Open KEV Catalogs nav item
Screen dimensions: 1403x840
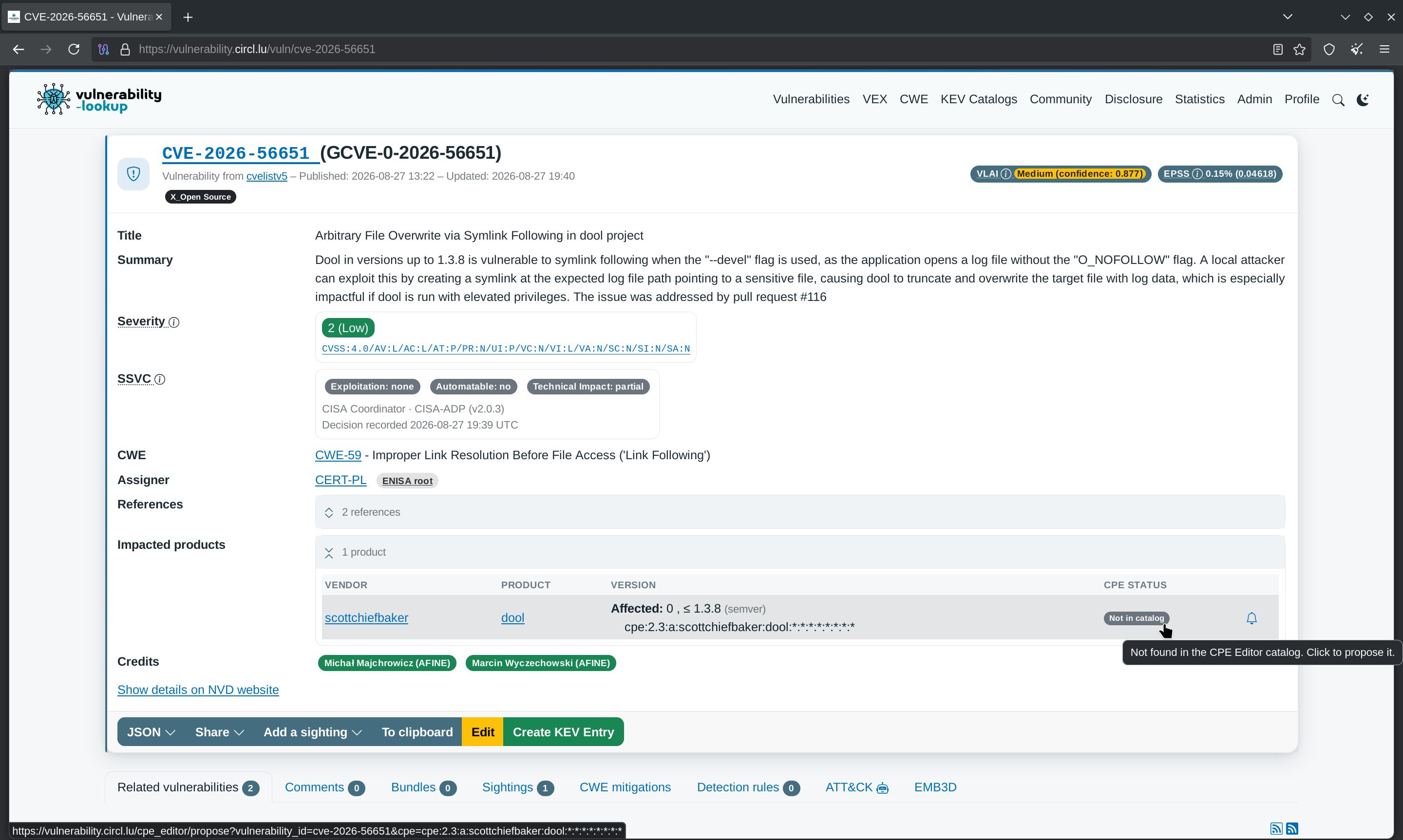979,99
